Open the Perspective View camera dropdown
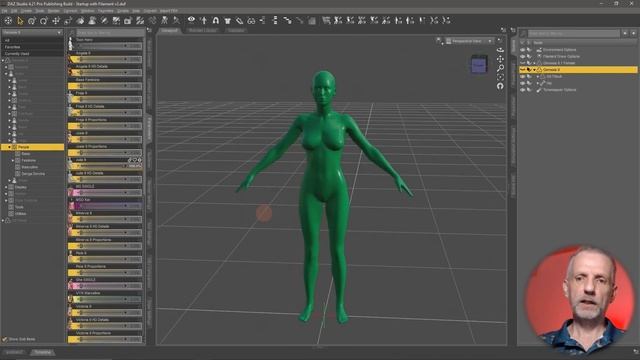 tap(469, 41)
